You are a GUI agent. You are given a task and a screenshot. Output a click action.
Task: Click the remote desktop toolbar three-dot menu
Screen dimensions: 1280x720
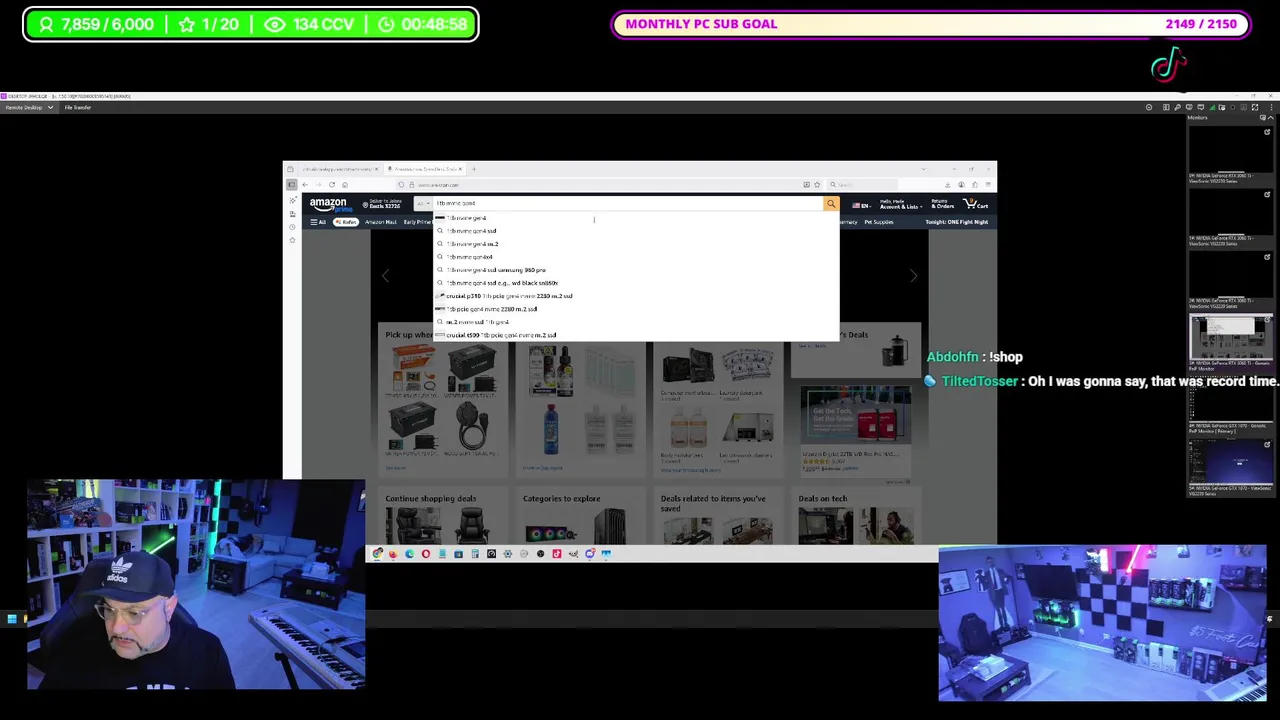coord(1271,107)
